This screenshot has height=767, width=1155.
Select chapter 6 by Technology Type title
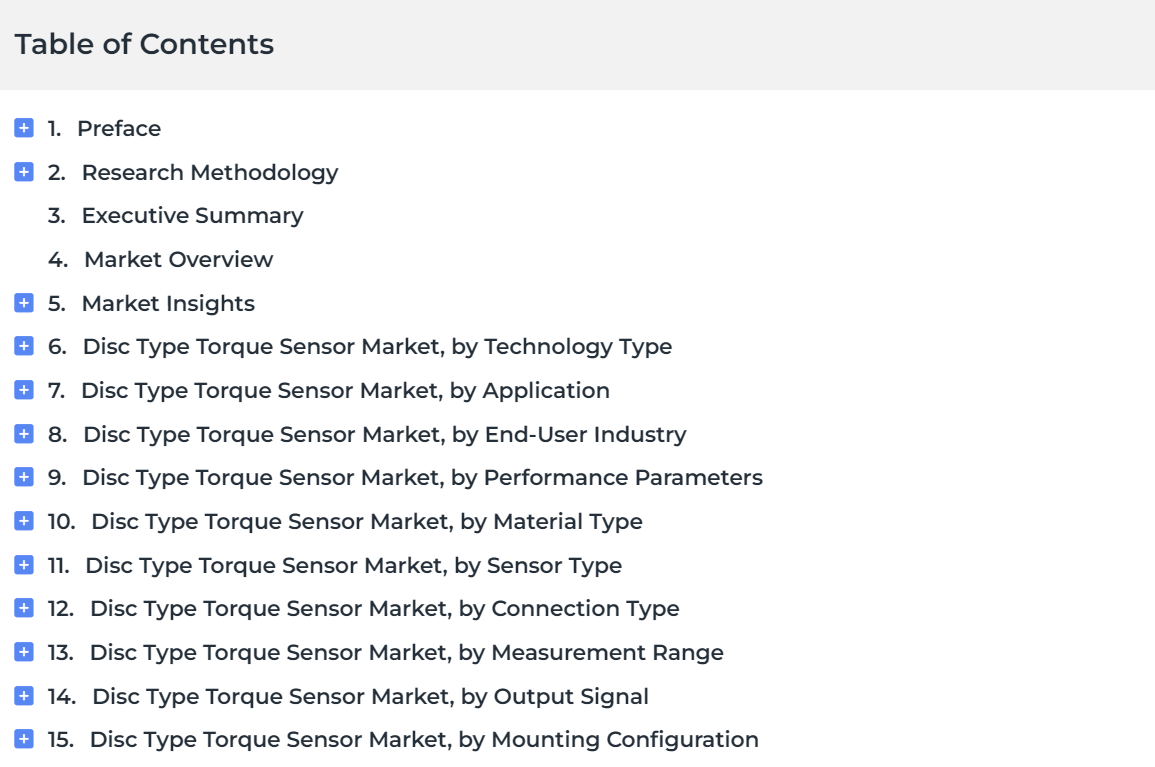377,347
